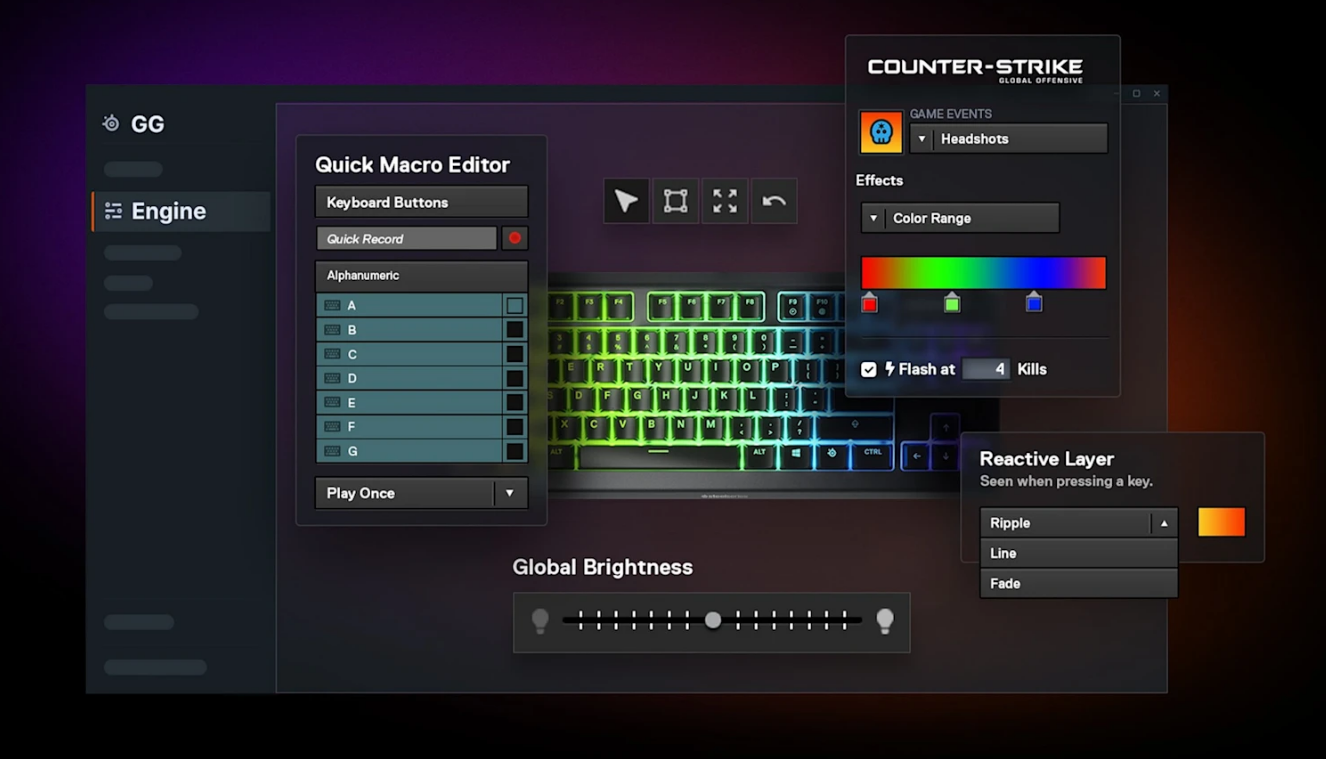
Task: Uncheck the Flash at Kills checkbox
Action: point(869,370)
